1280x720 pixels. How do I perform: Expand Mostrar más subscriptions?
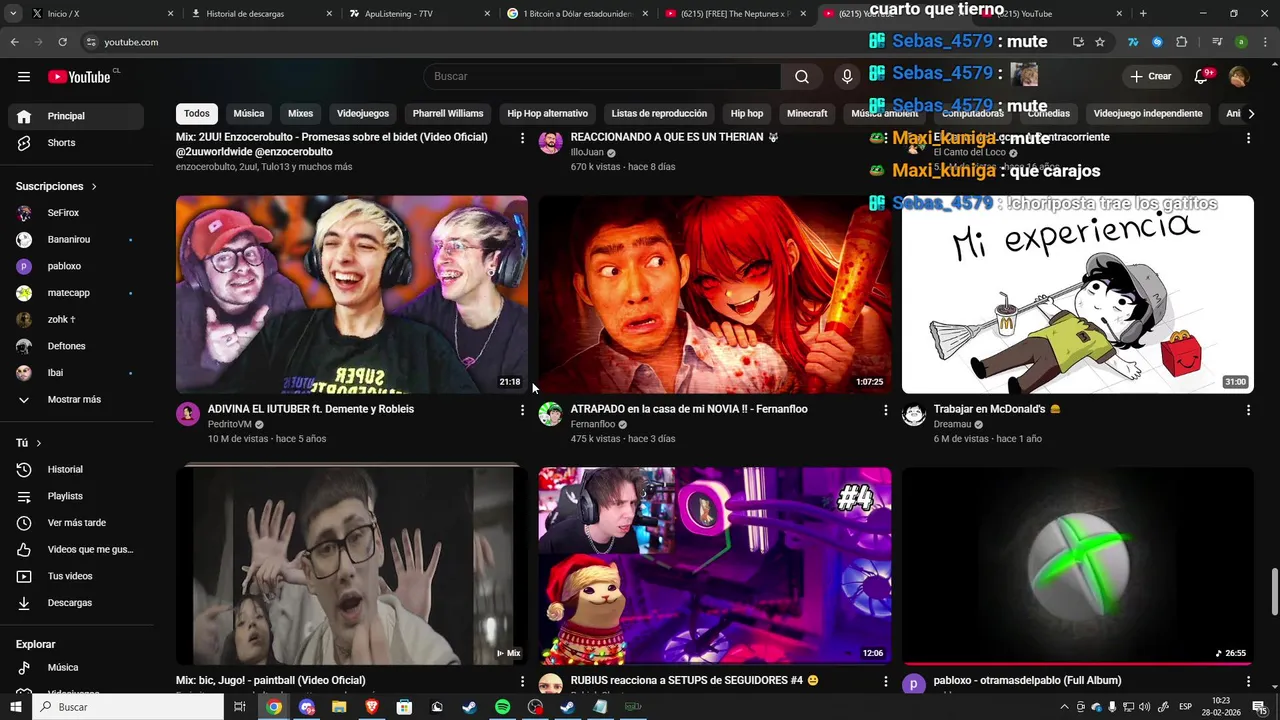tap(78, 400)
